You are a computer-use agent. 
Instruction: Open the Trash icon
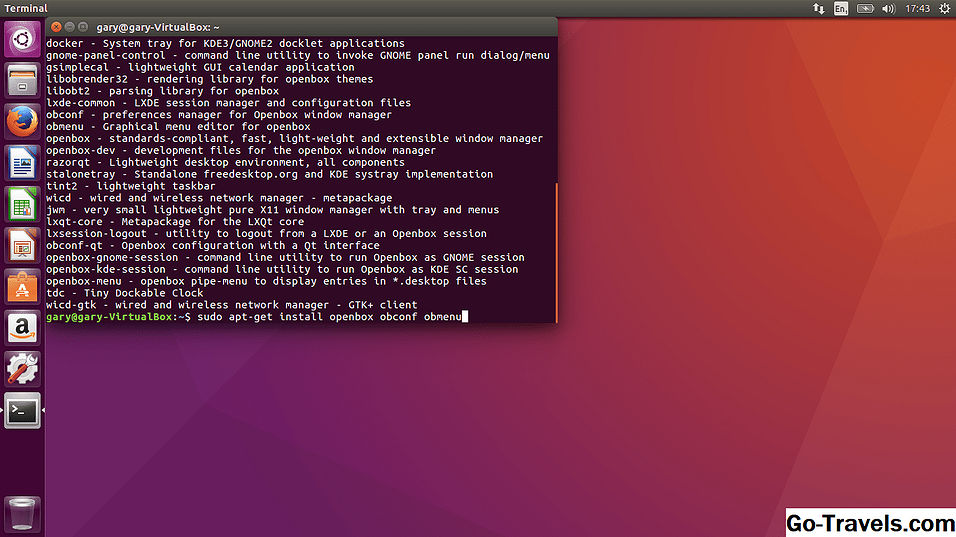tap(23, 514)
